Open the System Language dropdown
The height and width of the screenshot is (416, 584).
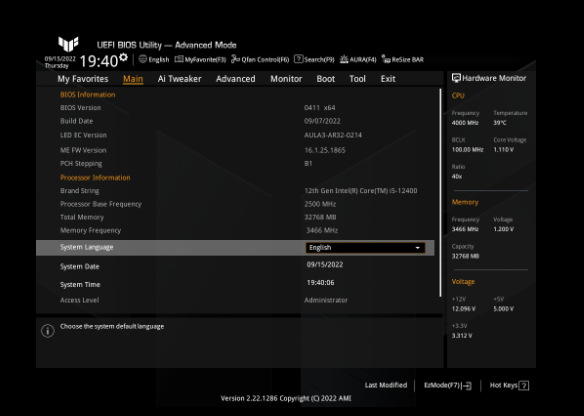click(365, 248)
